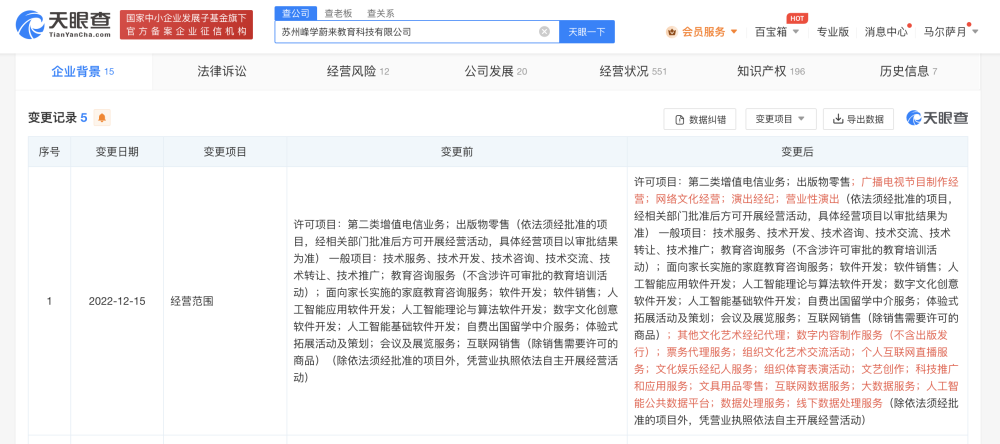Select the 公司发展 tab
The height and width of the screenshot is (444, 1000).
point(496,71)
